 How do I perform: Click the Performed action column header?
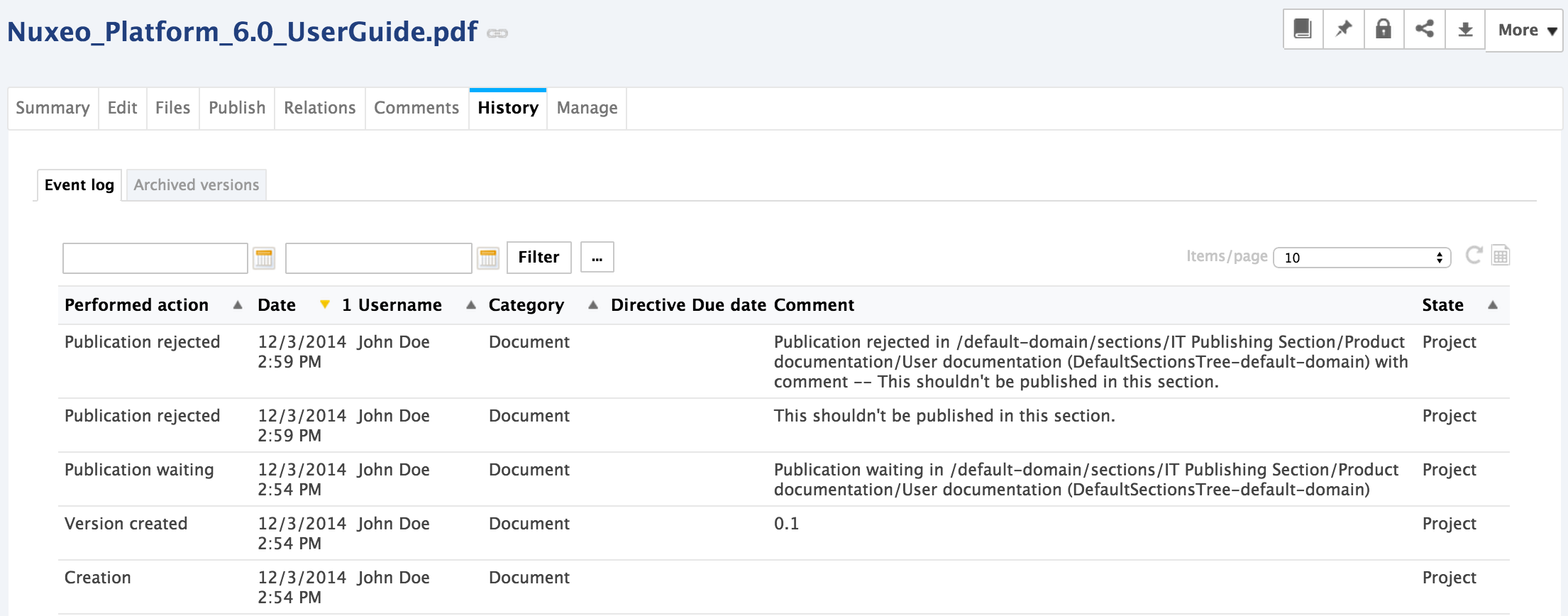(x=136, y=305)
